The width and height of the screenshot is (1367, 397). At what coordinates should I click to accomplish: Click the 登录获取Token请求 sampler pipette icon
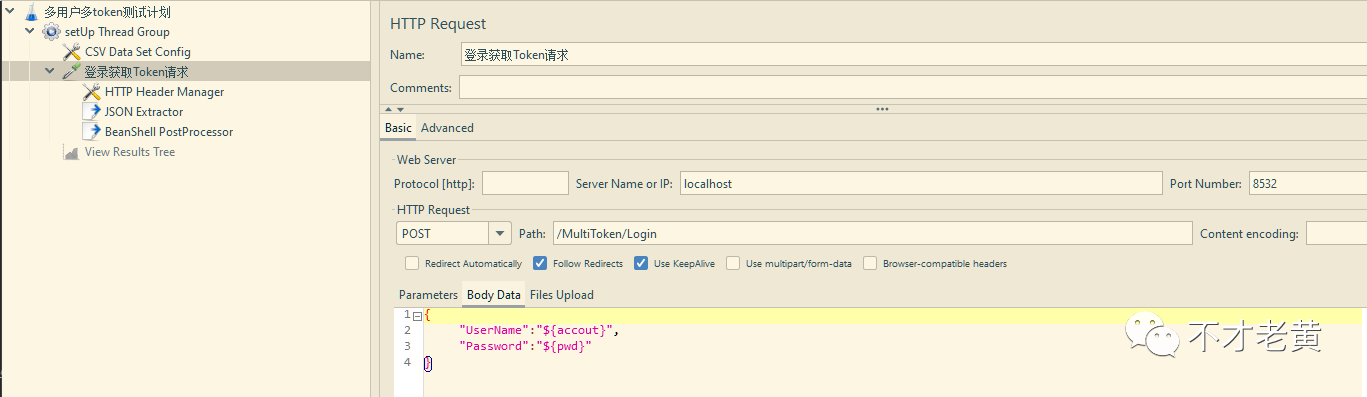pos(71,72)
